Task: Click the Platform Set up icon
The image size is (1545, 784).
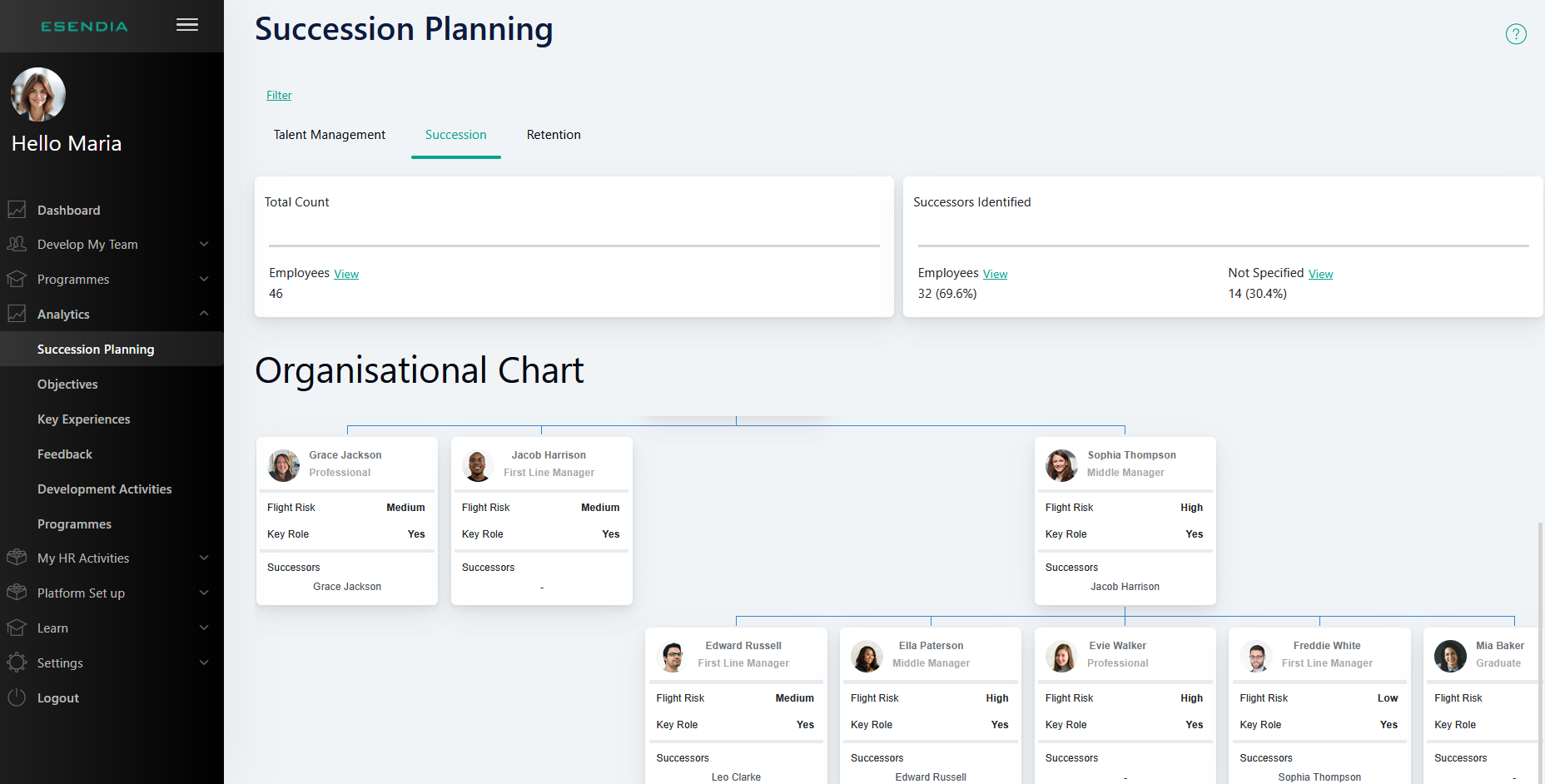Action: (x=17, y=593)
